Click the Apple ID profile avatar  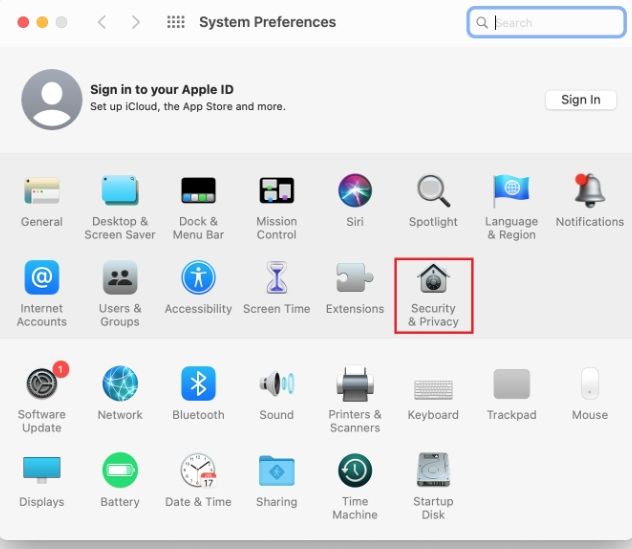point(52,100)
